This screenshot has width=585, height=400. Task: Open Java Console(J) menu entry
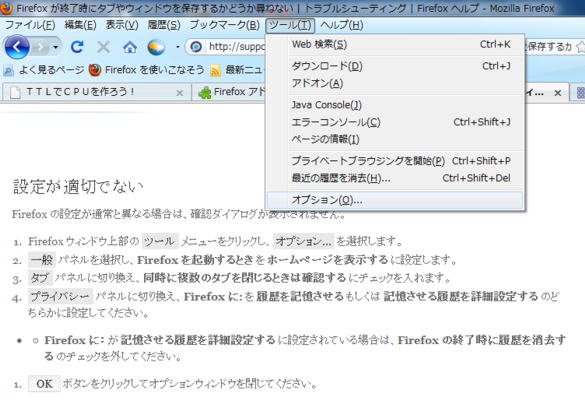pos(395,105)
